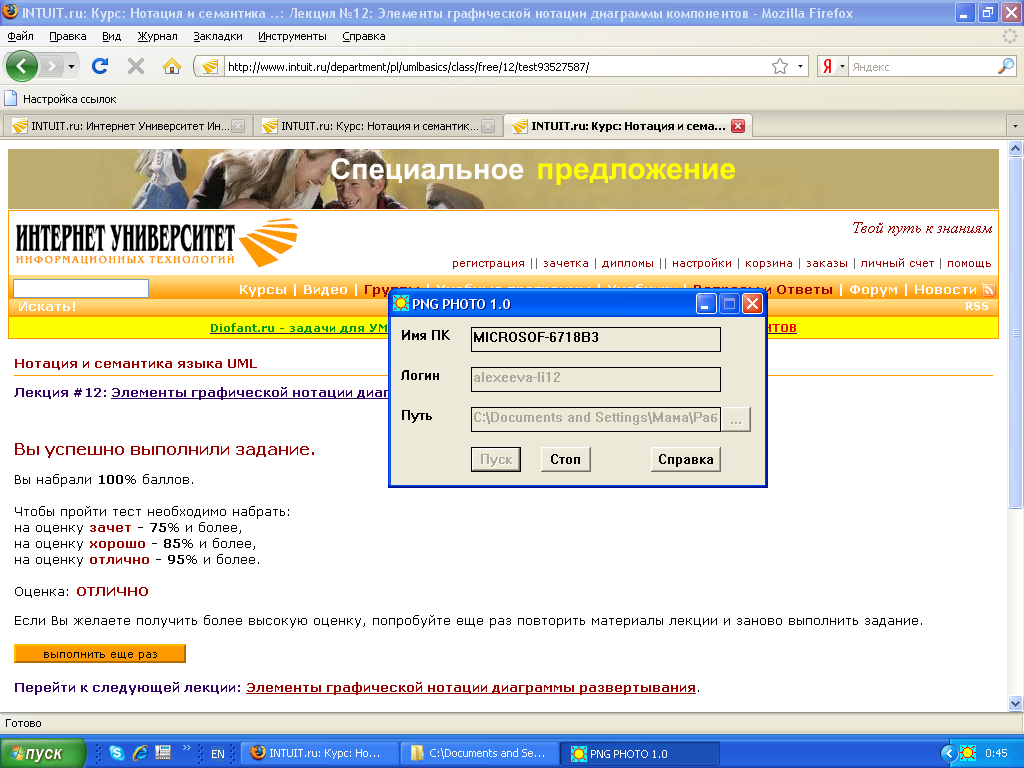Open the Home page icon
Screen dimensions: 1024x768
click(x=172, y=66)
